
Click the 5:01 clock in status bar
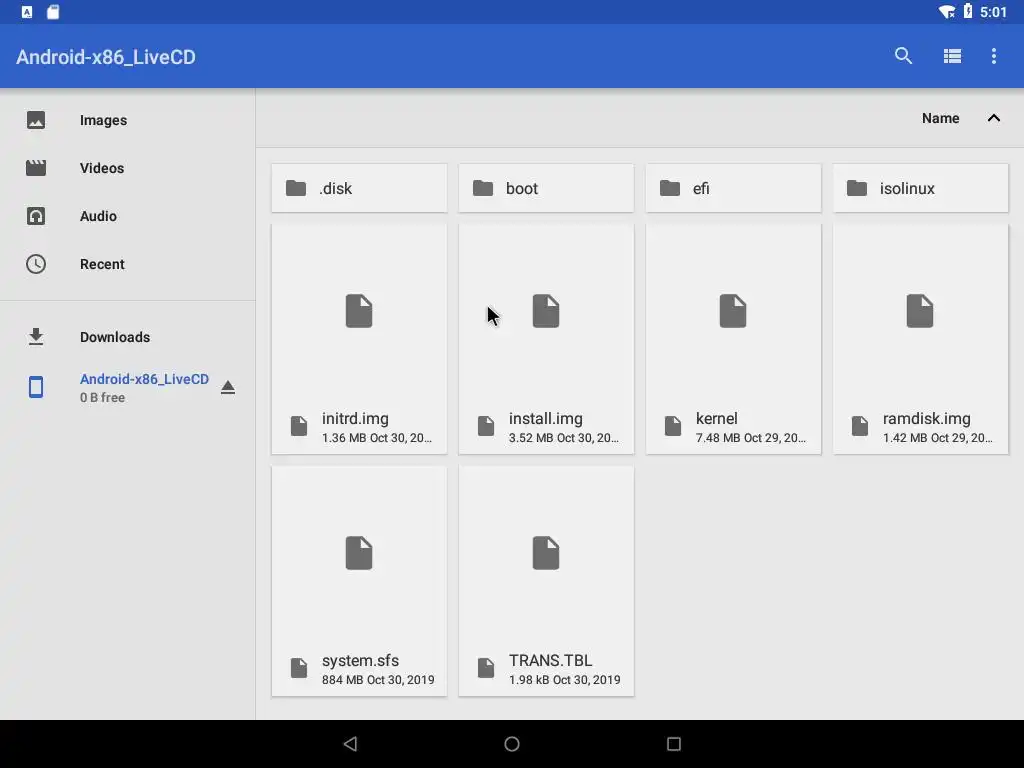point(993,12)
